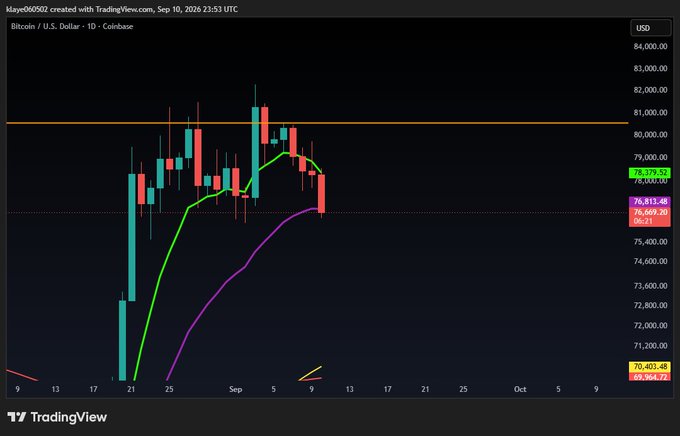Image resolution: width=680 pixels, height=436 pixels.
Task: Click the 72,000.00 price axis label
Action: coord(650,326)
